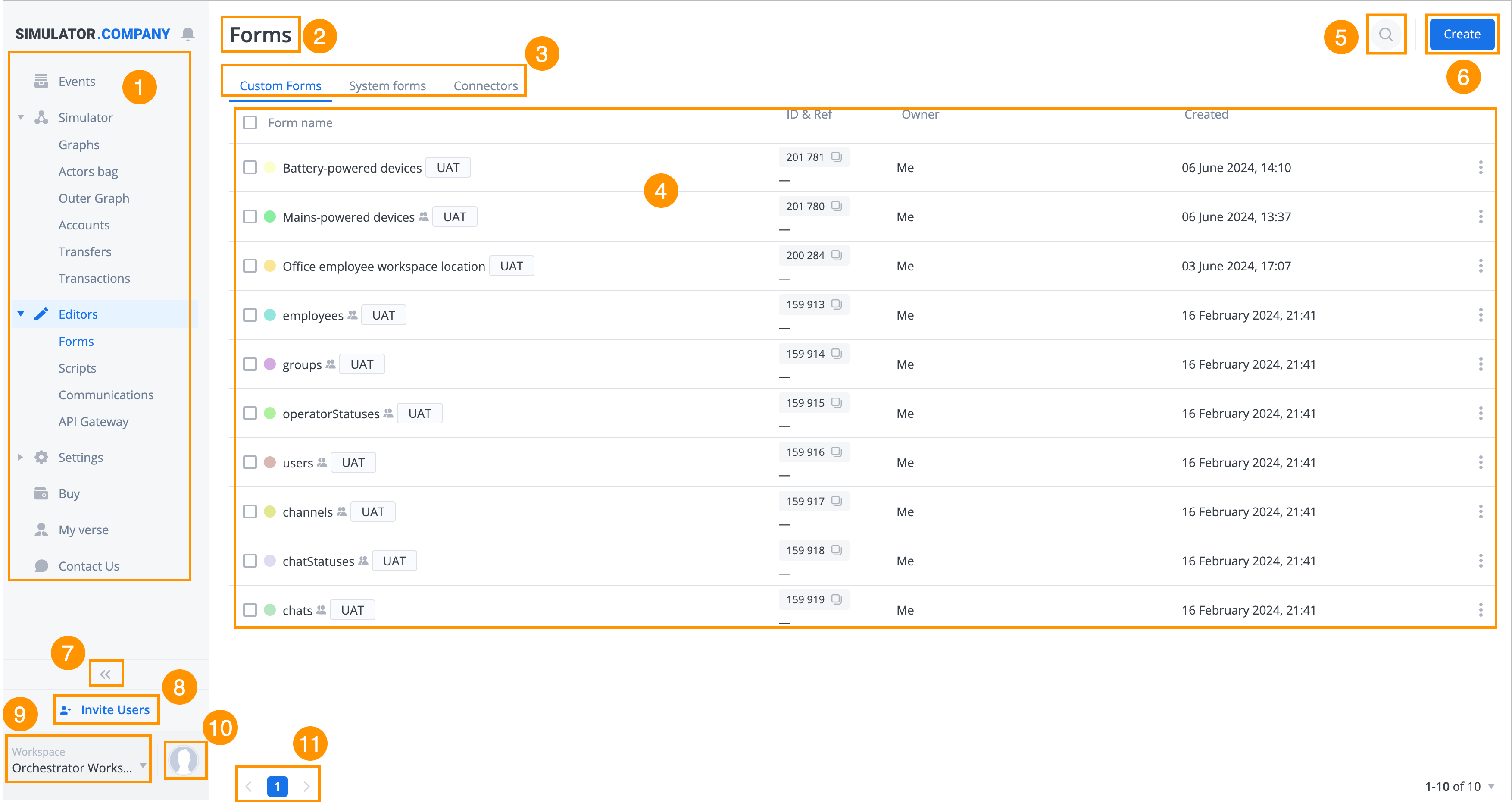1512x803 pixels.
Task: Tick the users row checkbox
Action: coord(250,463)
